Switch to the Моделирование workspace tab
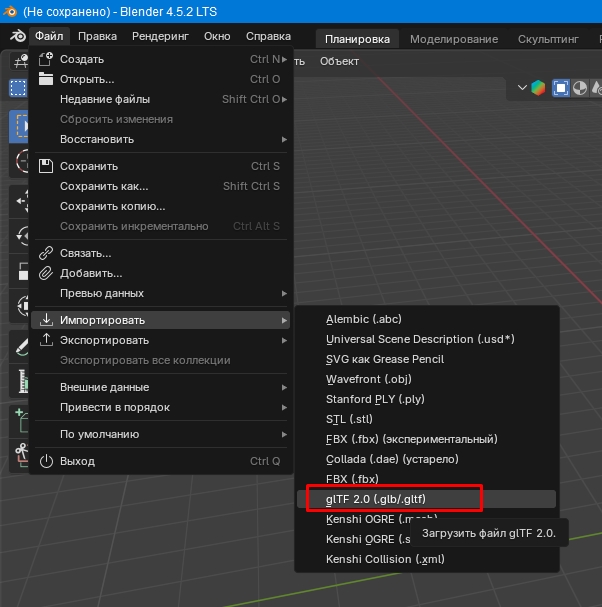602x607 pixels. (454, 39)
